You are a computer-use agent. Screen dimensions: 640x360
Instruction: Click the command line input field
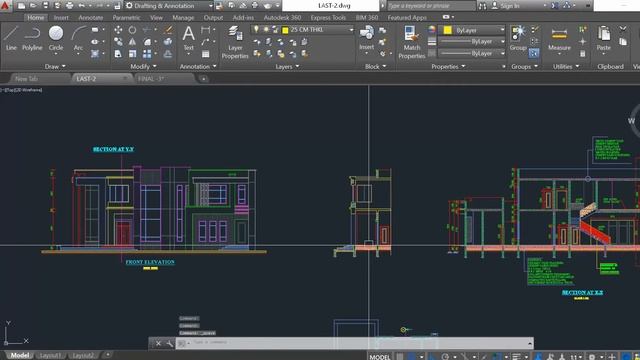point(354,343)
